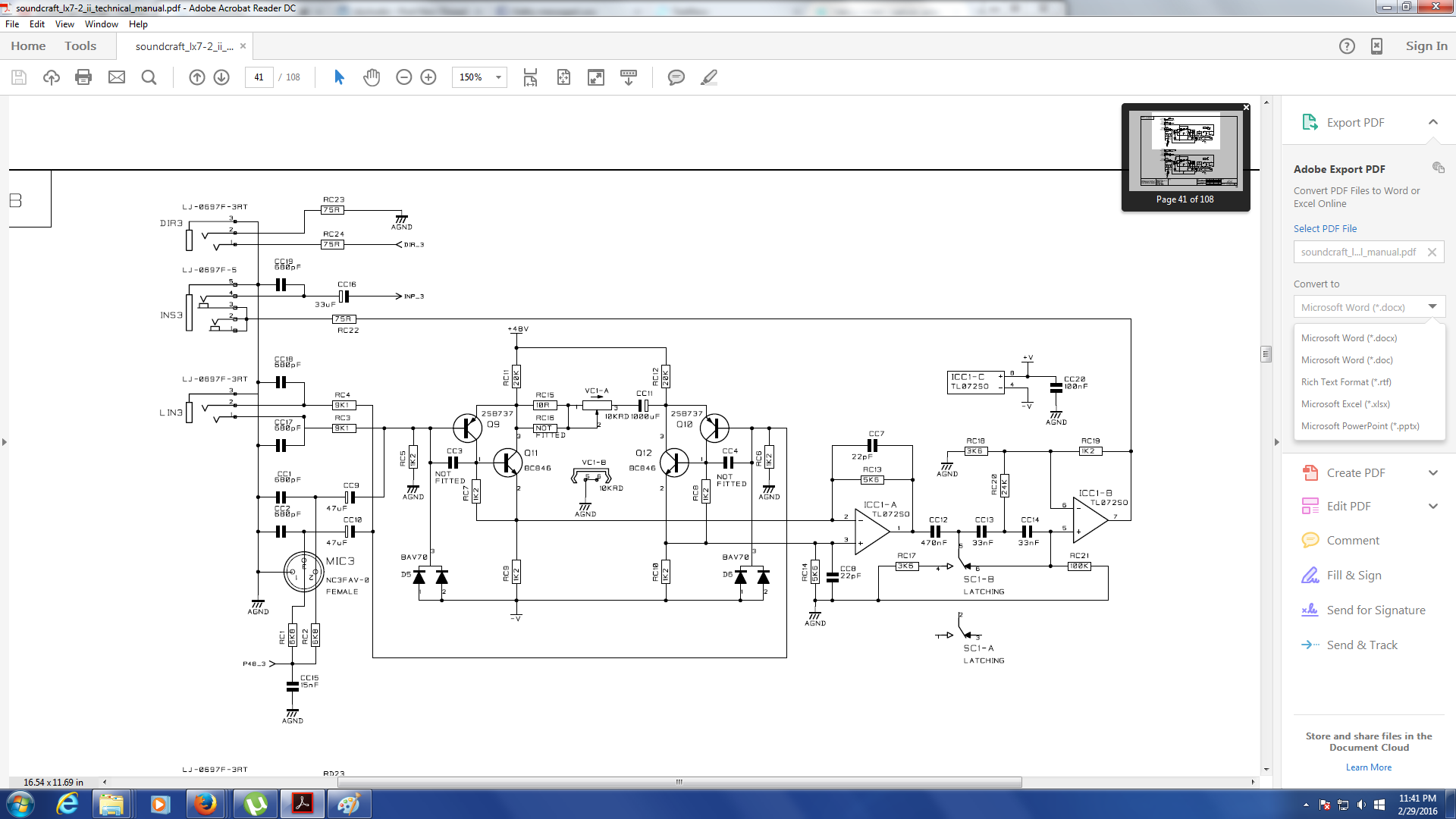Click the horizontal scrollbar thumb
The image size is (1456, 819).
[x=679, y=782]
